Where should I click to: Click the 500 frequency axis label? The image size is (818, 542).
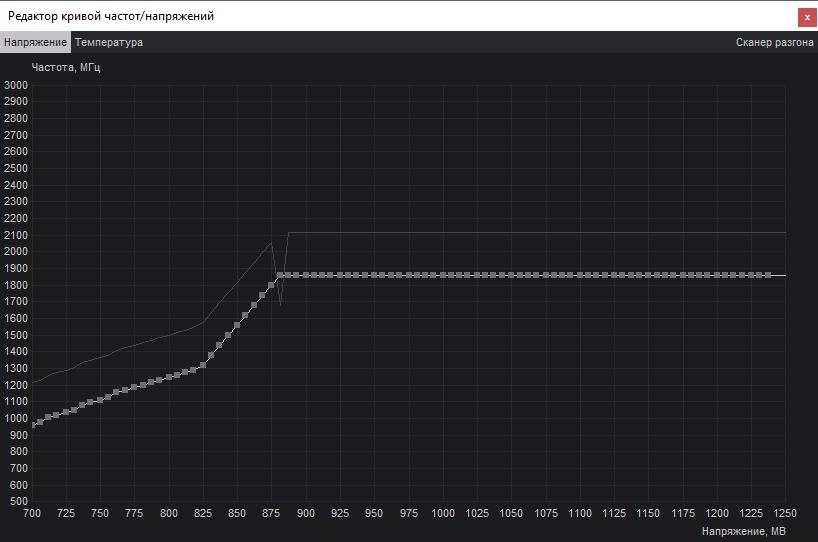click(19, 501)
